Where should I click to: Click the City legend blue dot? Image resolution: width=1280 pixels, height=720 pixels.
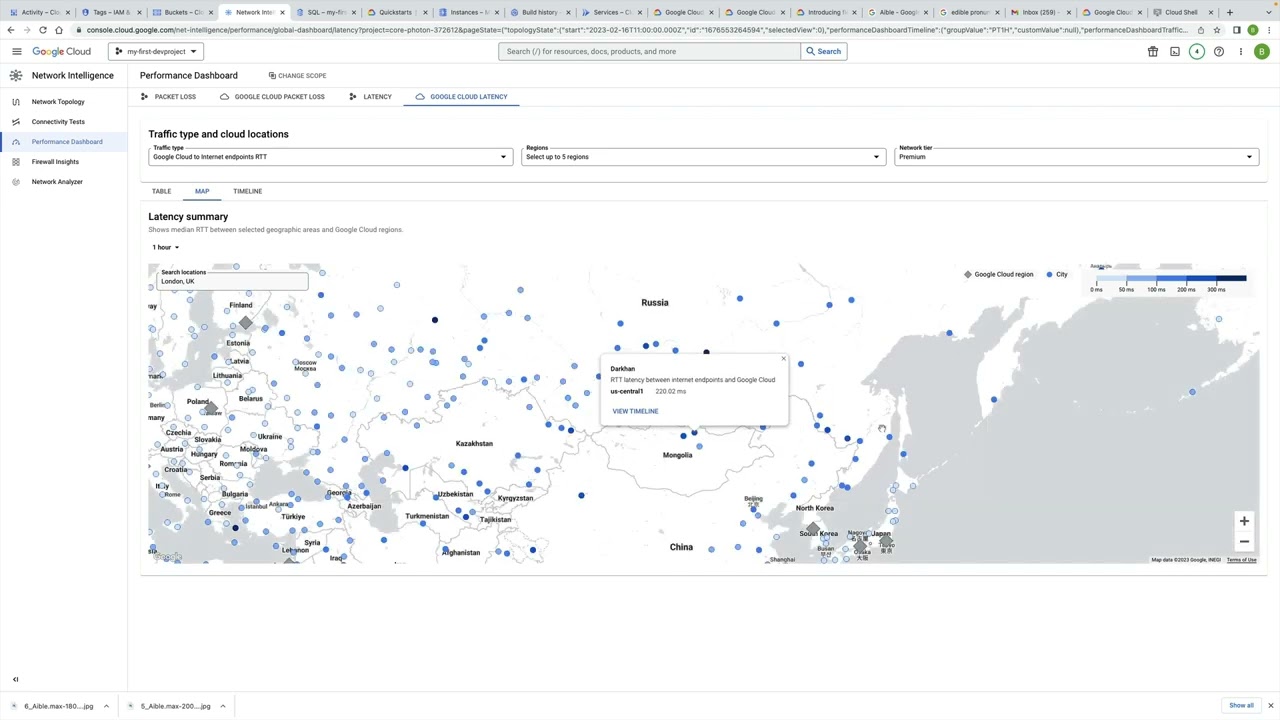click(1049, 274)
